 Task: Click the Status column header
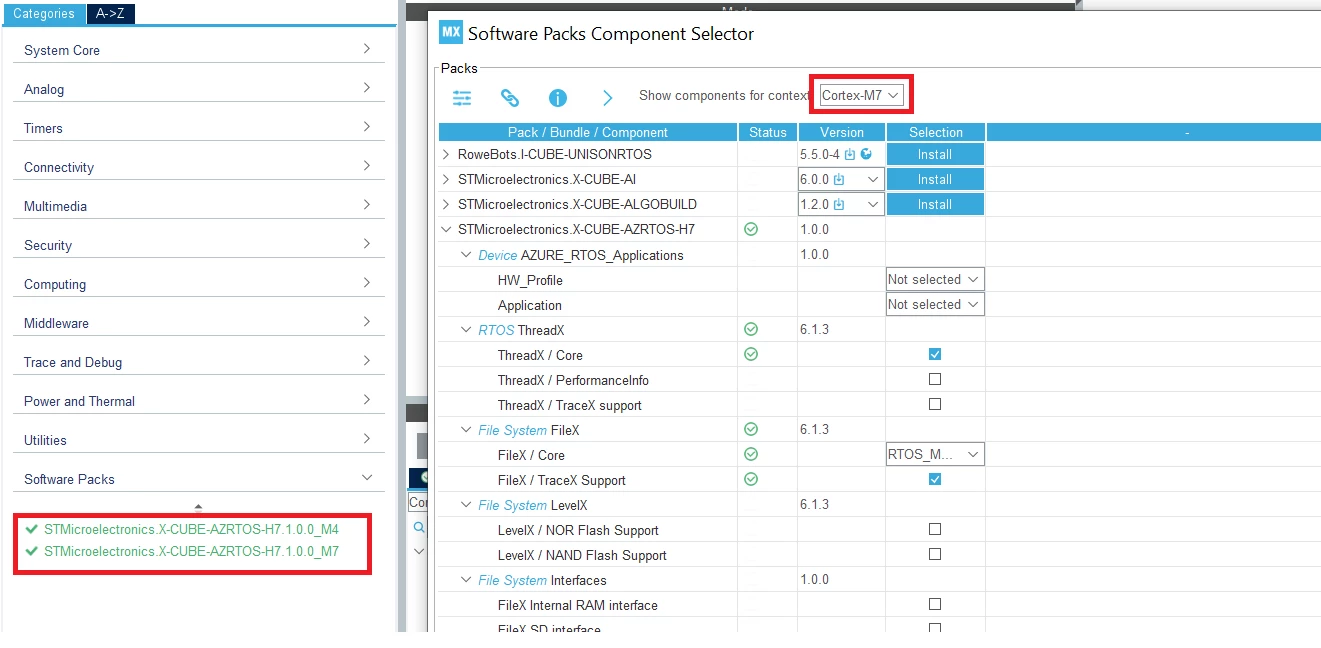click(768, 132)
